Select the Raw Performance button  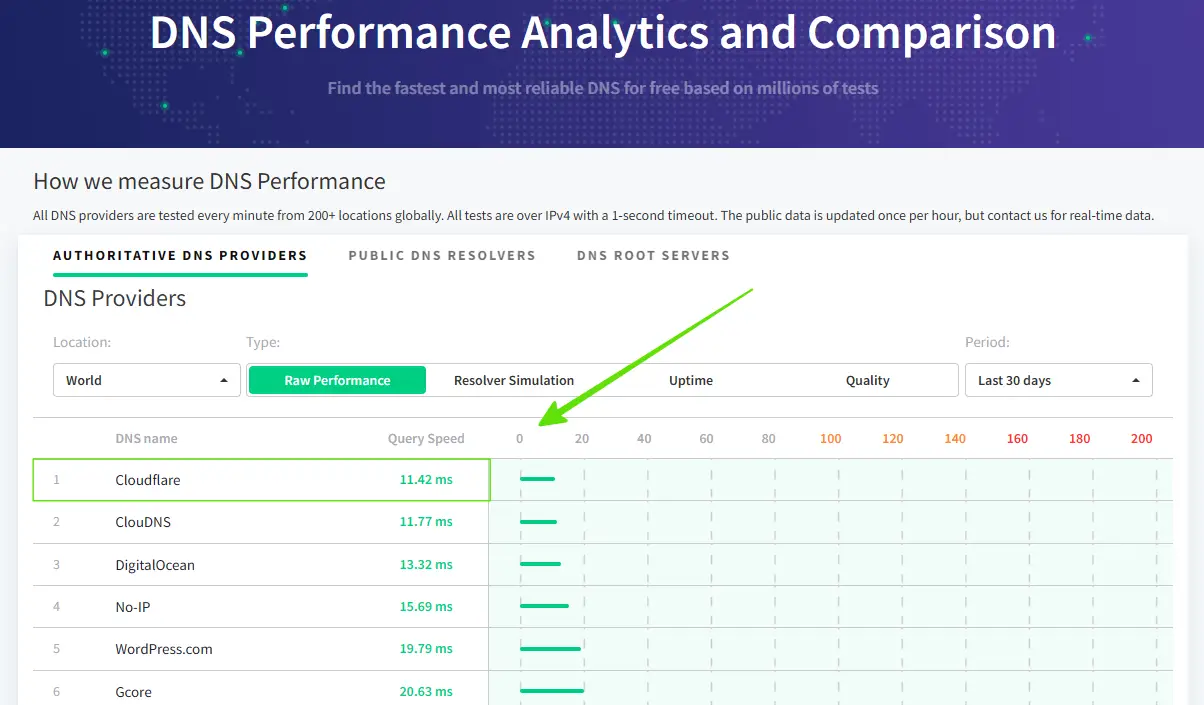(x=336, y=380)
